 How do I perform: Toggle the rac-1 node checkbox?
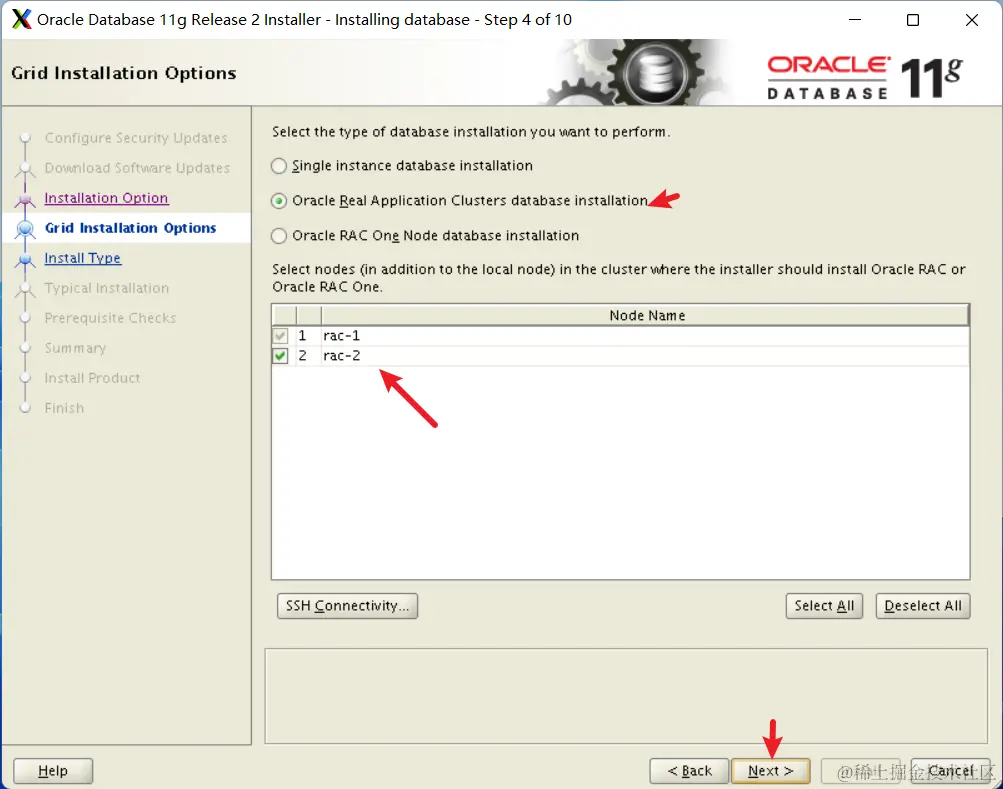point(280,336)
